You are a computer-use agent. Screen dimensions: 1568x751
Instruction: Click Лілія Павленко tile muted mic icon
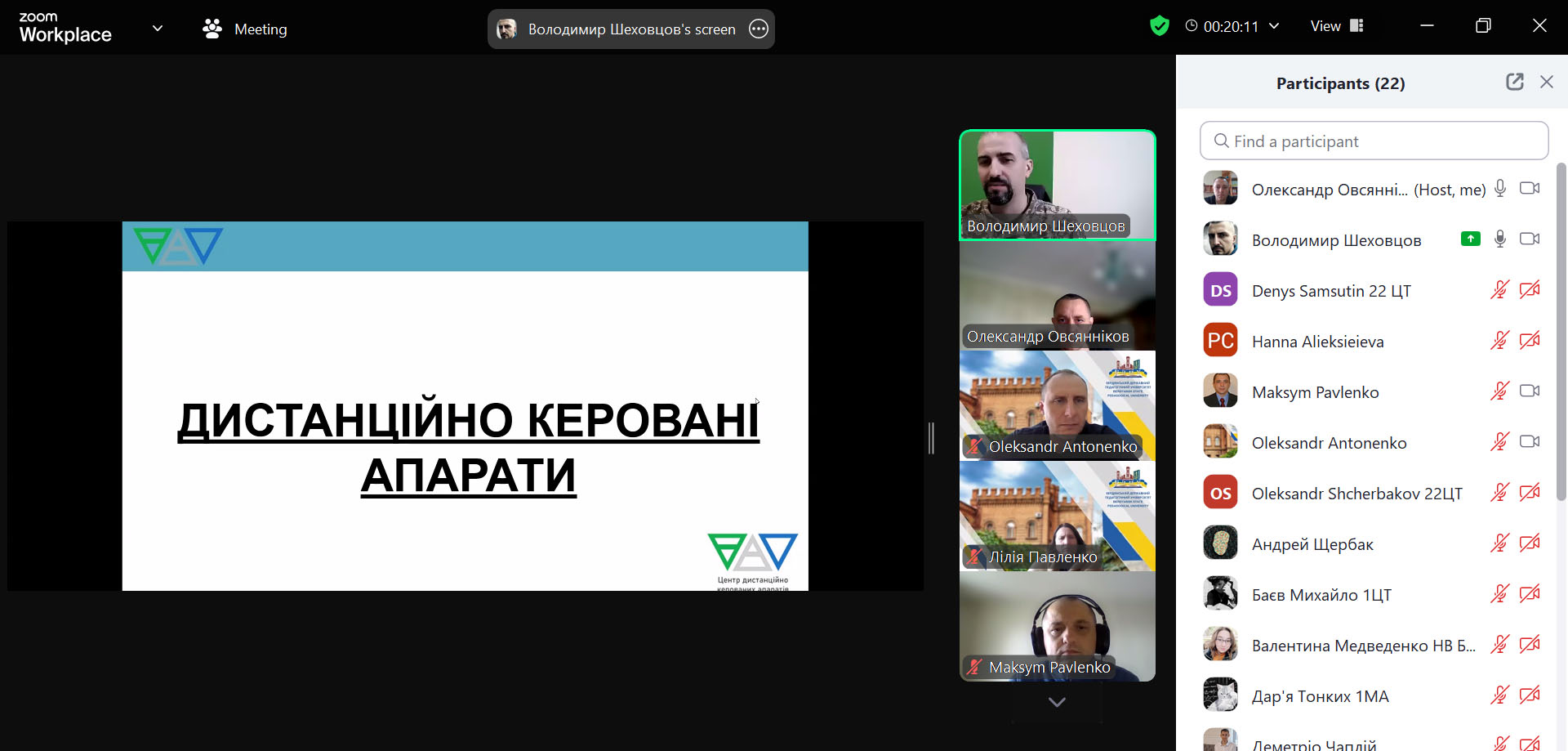pyautogui.click(x=973, y=557)
